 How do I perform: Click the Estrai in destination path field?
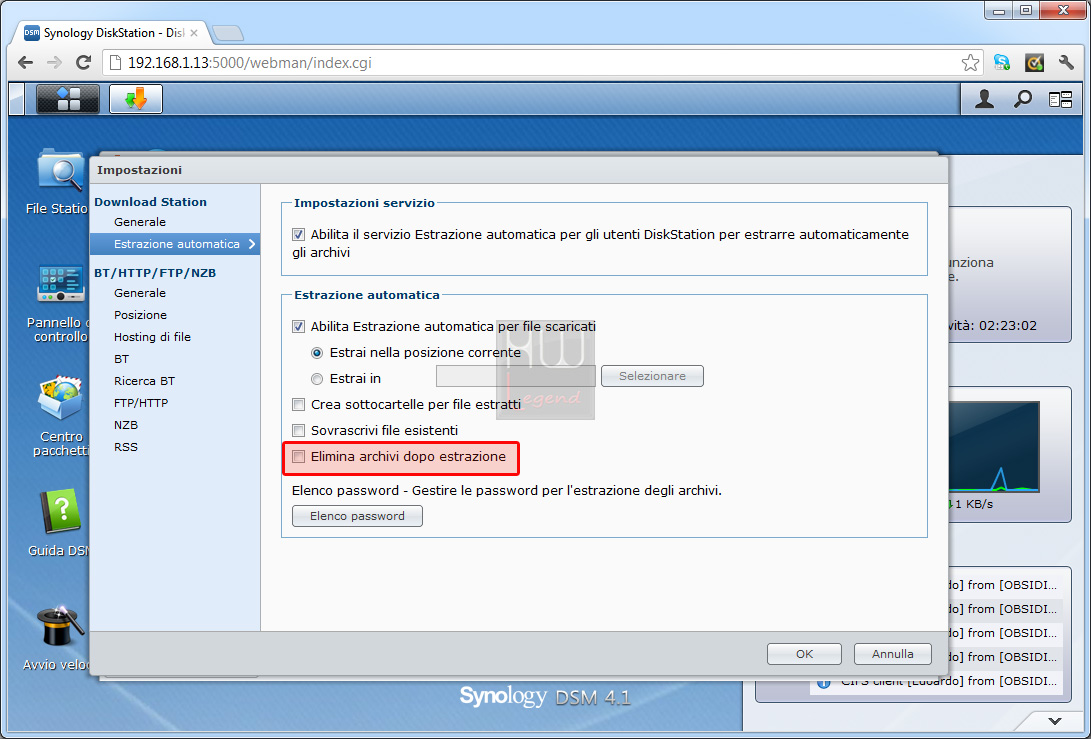[516, 376]
